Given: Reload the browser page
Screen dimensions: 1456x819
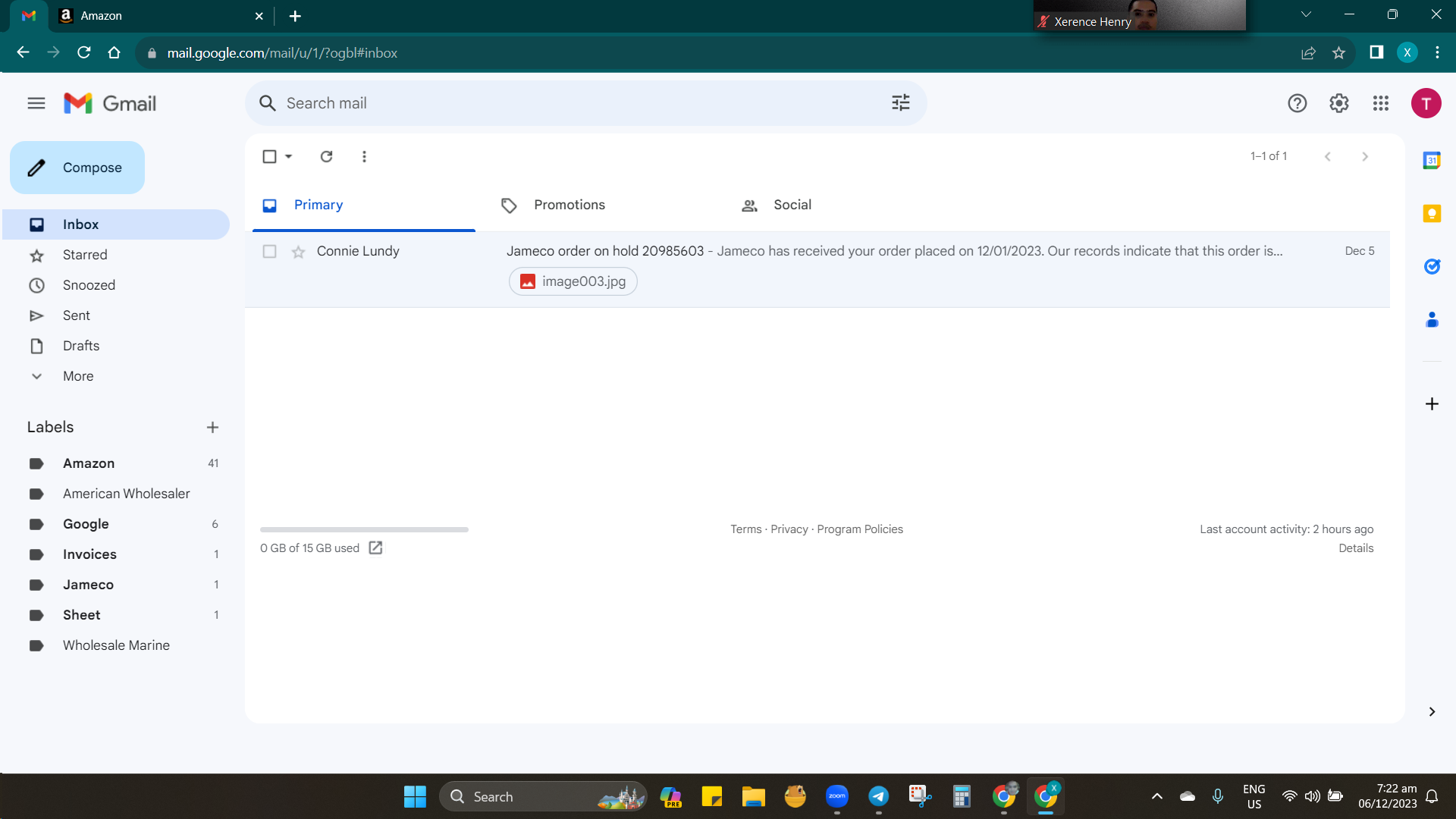Looking at the screenshot, I should 84,52.
